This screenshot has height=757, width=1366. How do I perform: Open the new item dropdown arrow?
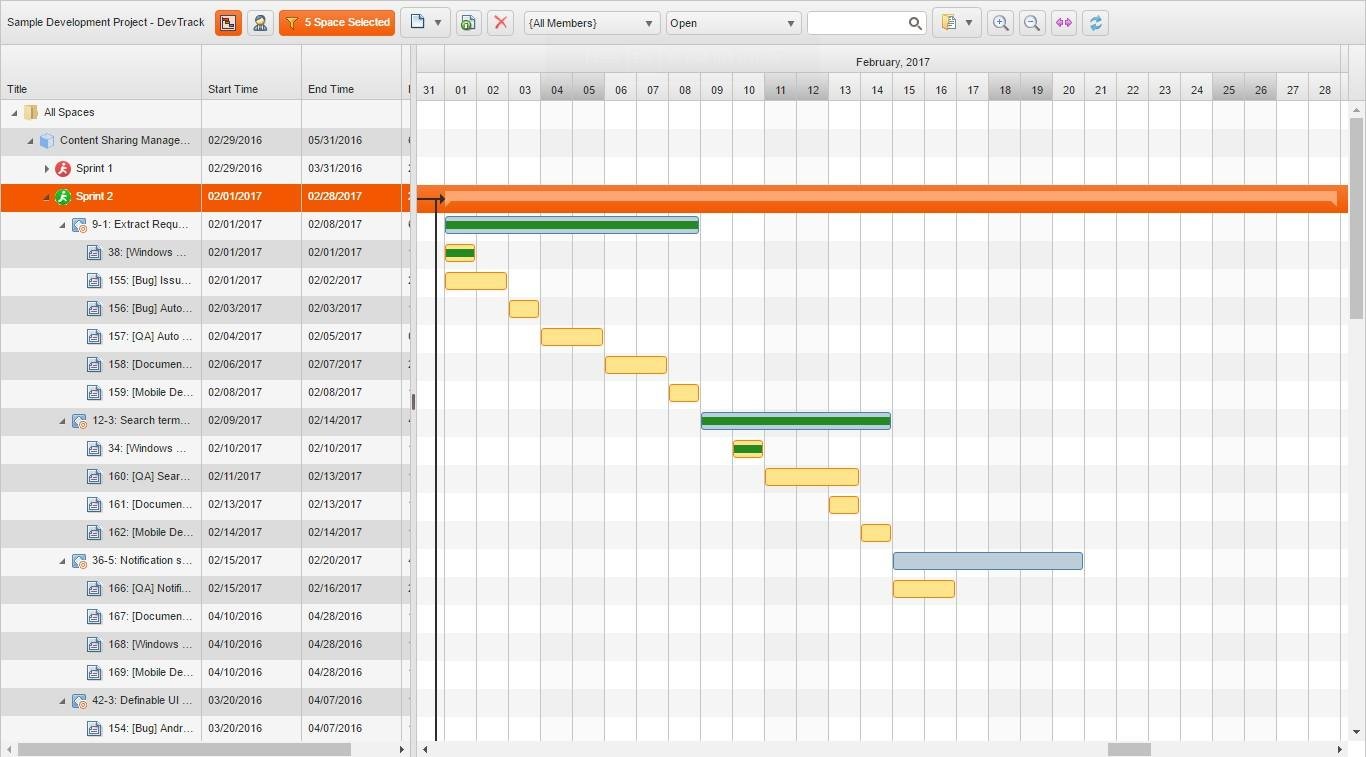(x=438, y=23)
